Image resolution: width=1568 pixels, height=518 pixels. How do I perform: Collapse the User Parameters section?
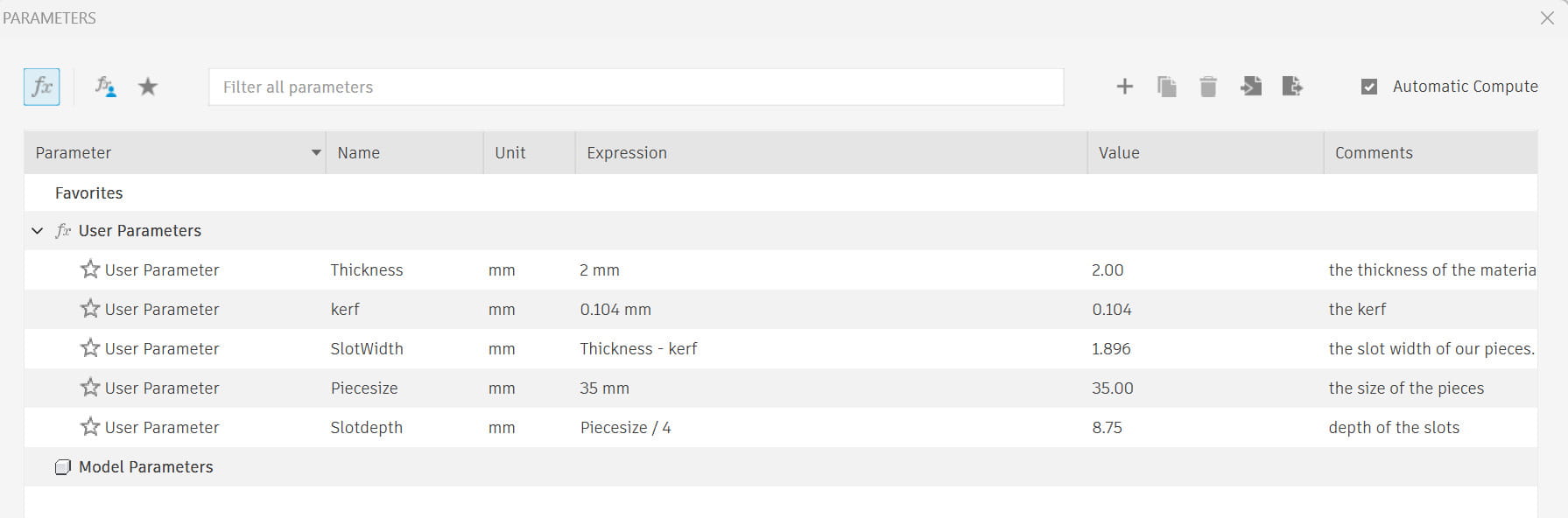point(37,230)
